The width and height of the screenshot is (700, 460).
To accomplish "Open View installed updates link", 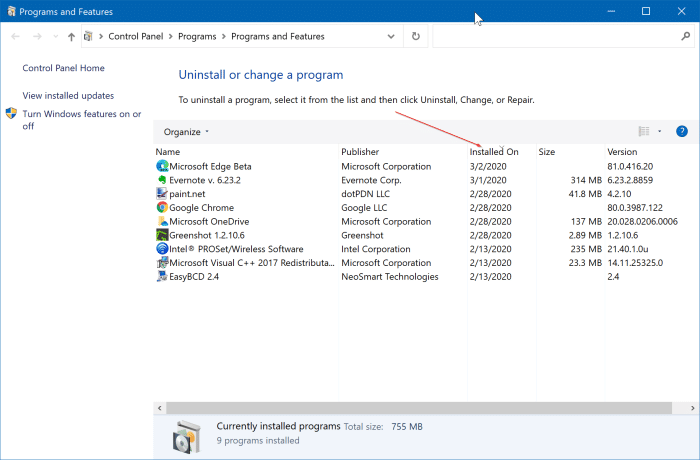I will coord(68,96).
